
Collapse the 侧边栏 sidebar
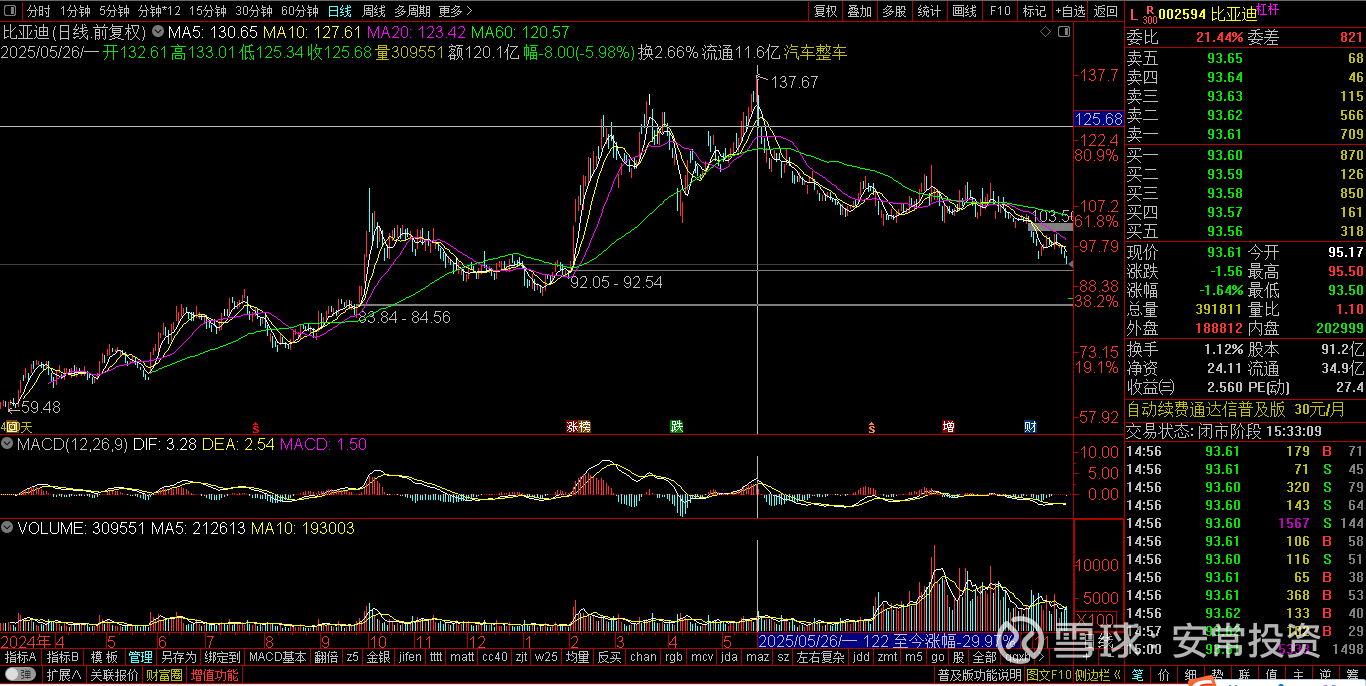click(x=1097, y=675)
